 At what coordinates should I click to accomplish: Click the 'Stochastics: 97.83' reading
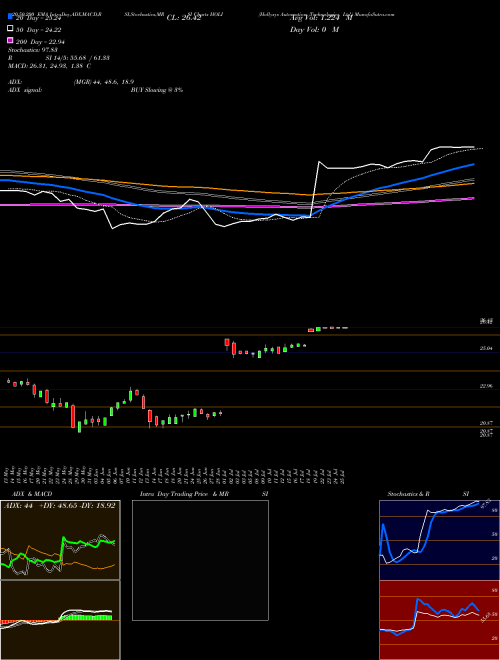[33, 50]
